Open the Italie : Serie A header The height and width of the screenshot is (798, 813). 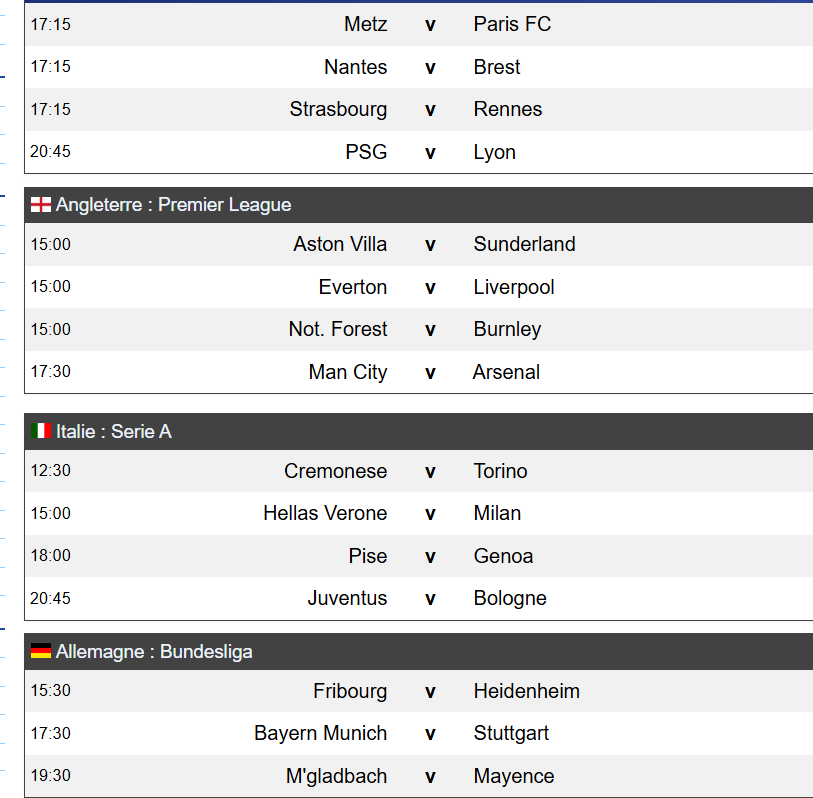click(x=114, y=431)
